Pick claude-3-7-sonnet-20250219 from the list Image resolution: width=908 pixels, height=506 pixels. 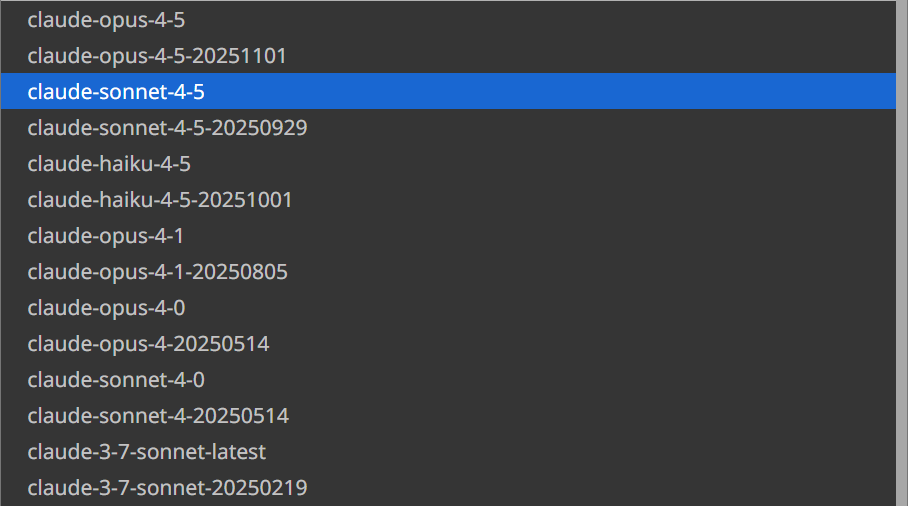(x=167, y=487)
